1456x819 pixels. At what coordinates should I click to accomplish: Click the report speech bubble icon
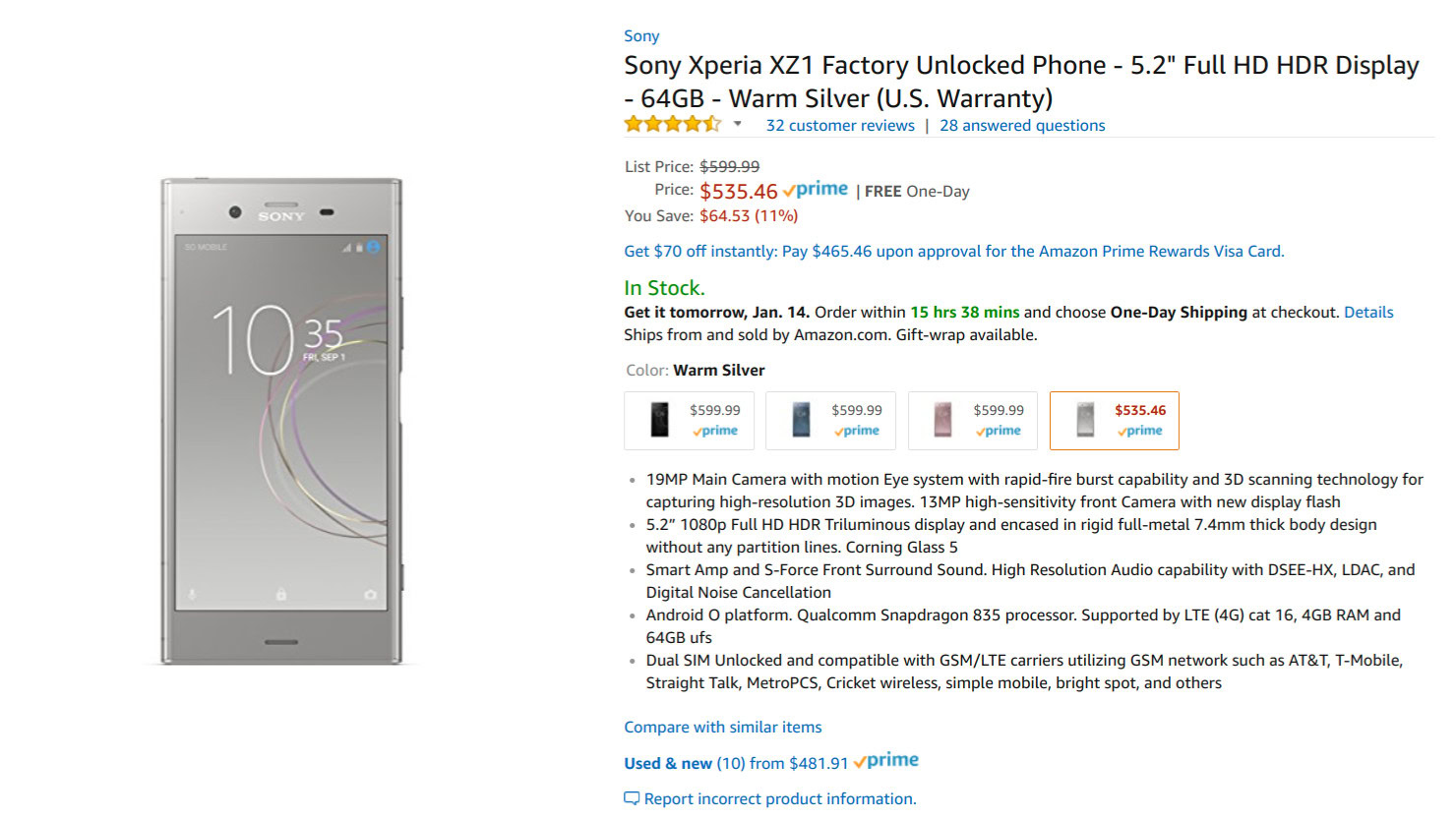[x=632, y=798]
